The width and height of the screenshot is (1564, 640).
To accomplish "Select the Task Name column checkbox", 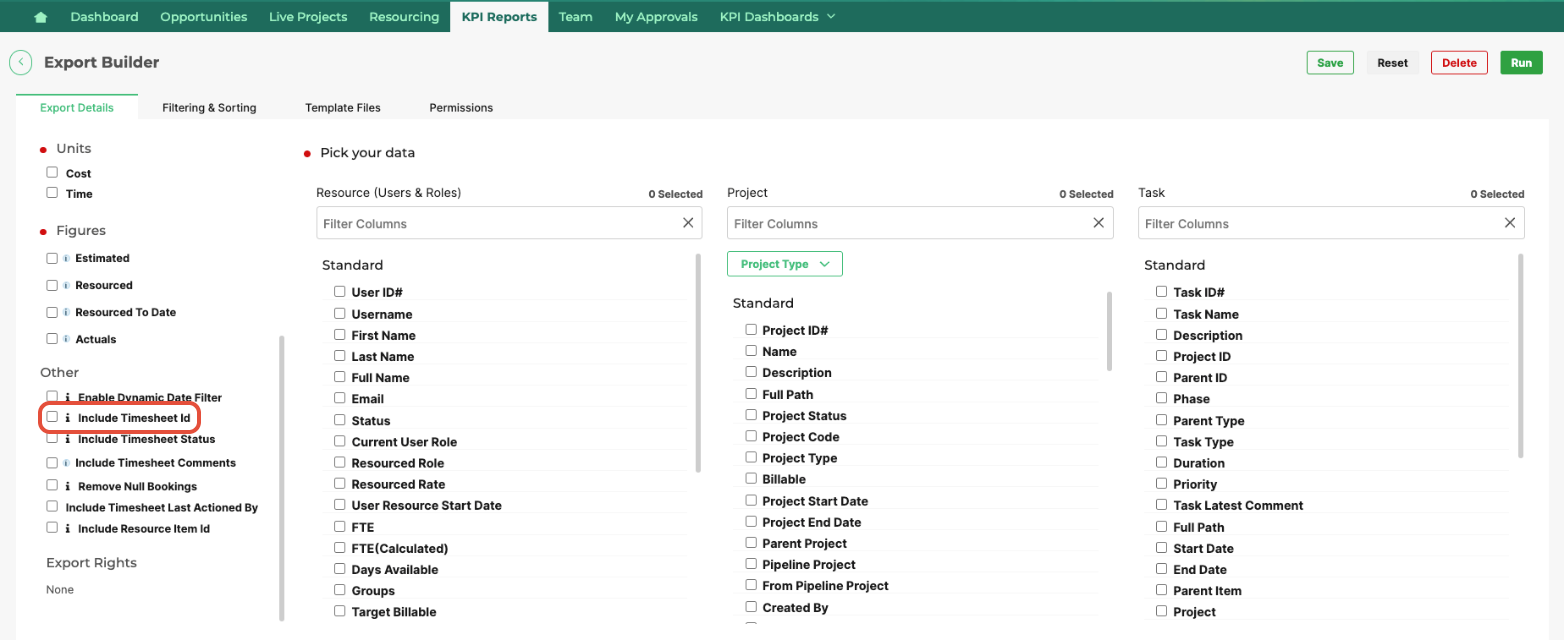I will click(1161, 313).
